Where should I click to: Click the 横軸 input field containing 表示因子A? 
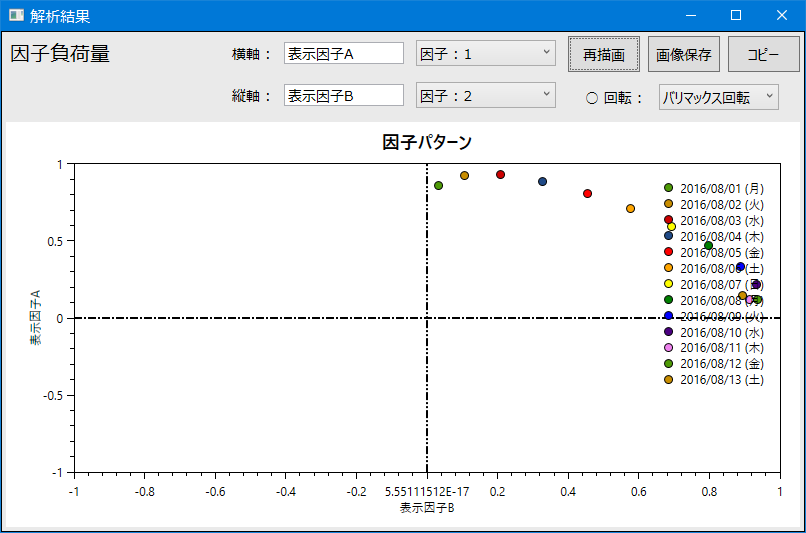(x=344, y=53)
